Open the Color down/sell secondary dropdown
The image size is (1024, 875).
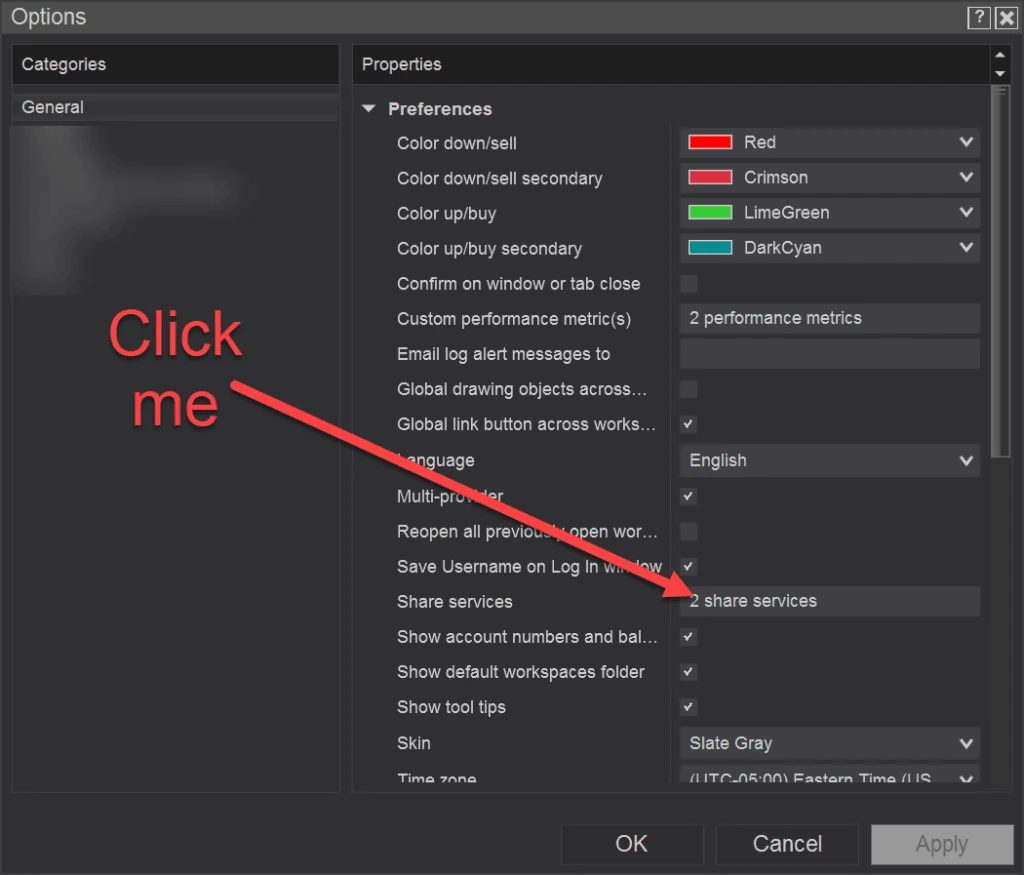829,178
